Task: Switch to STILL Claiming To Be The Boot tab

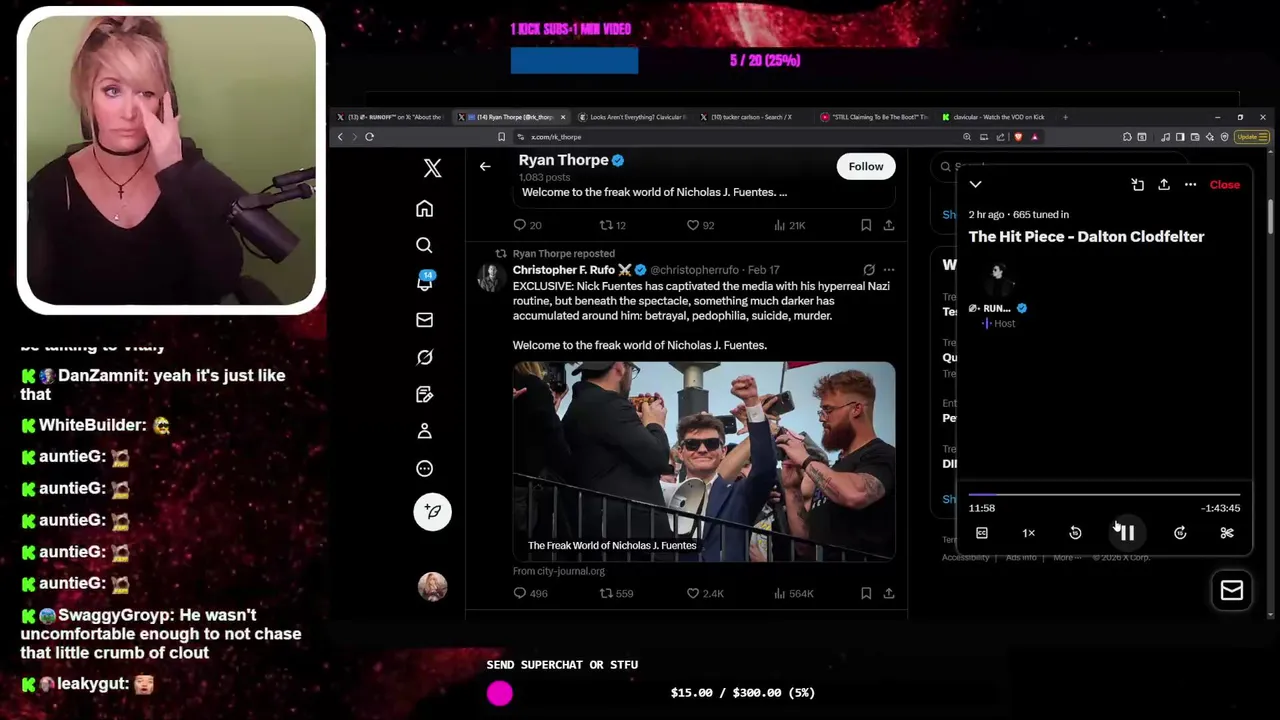Action: point(872,117)
